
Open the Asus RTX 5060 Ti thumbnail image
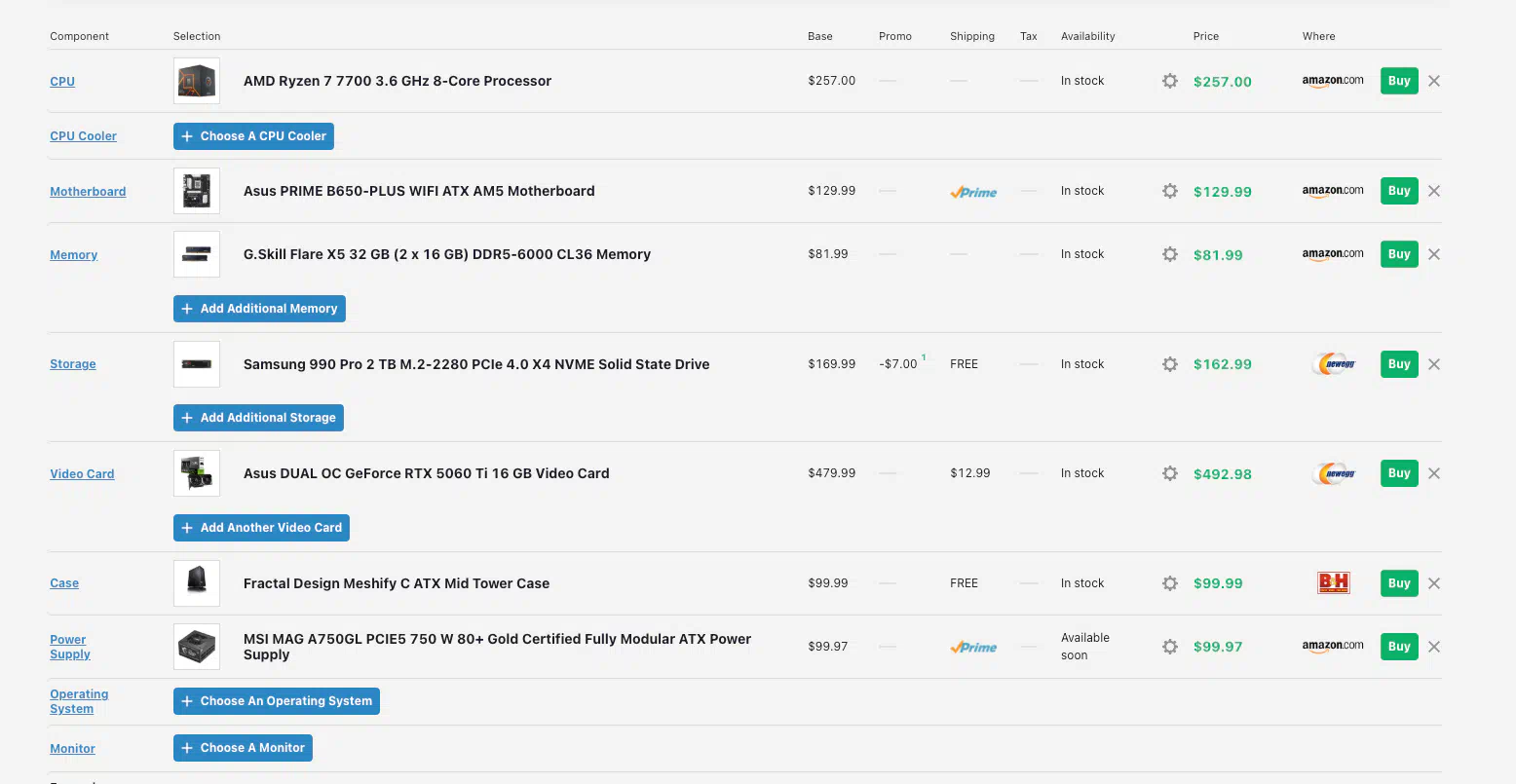click(197, 473)
